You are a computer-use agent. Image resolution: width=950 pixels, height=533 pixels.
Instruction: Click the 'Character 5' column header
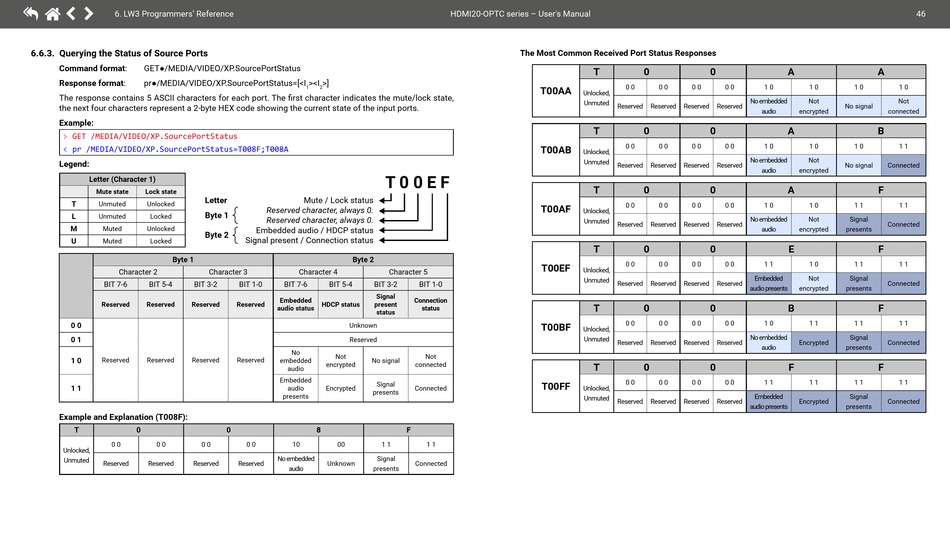click(x=408, y=272)
